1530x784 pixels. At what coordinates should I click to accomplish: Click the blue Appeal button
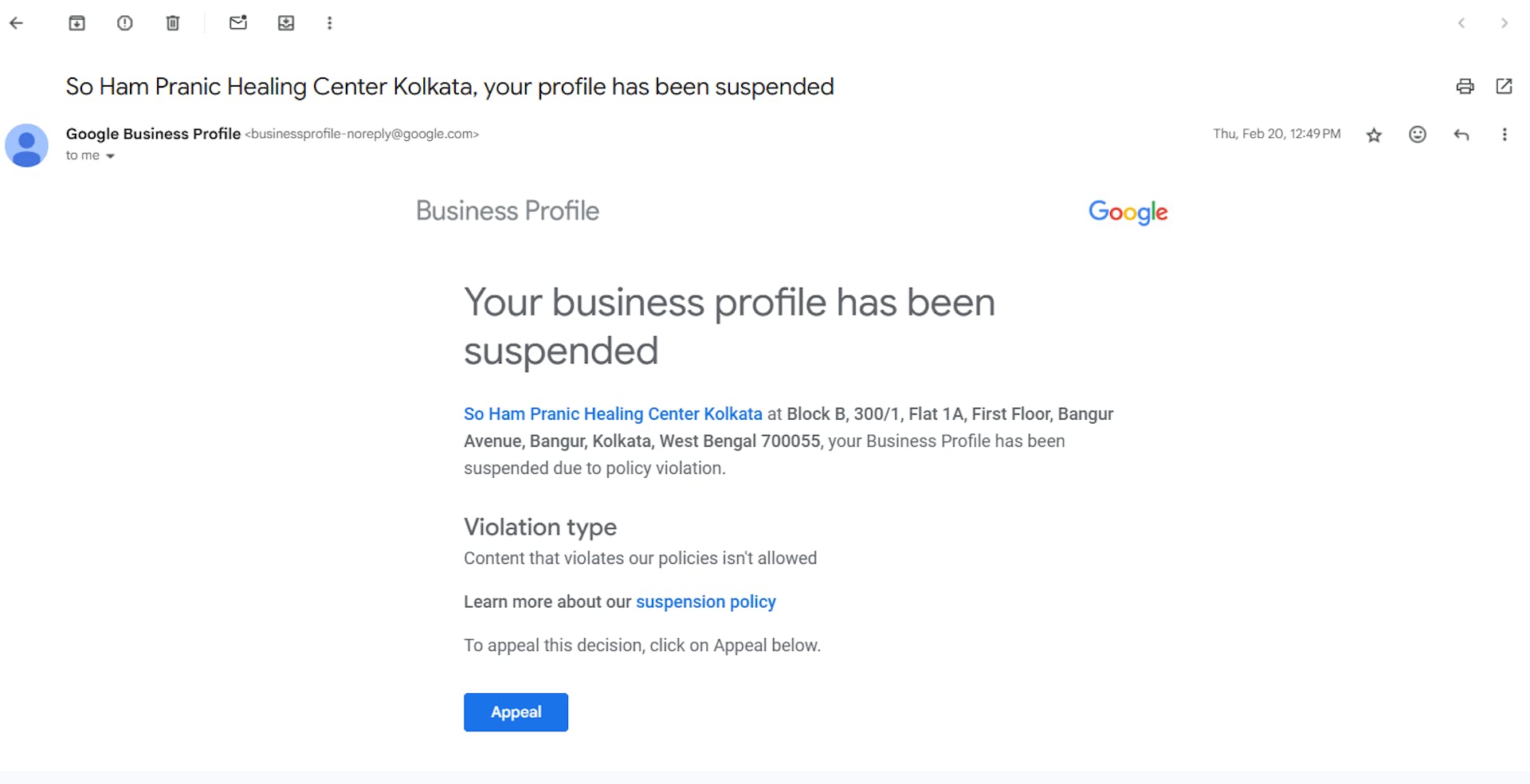click(516, 711)
